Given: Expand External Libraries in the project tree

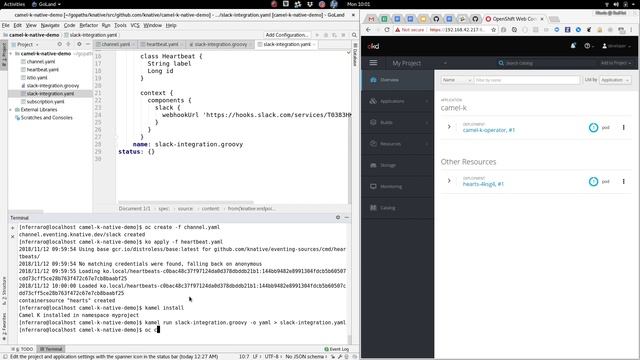Looking at the screenshot, I should 11,110.
